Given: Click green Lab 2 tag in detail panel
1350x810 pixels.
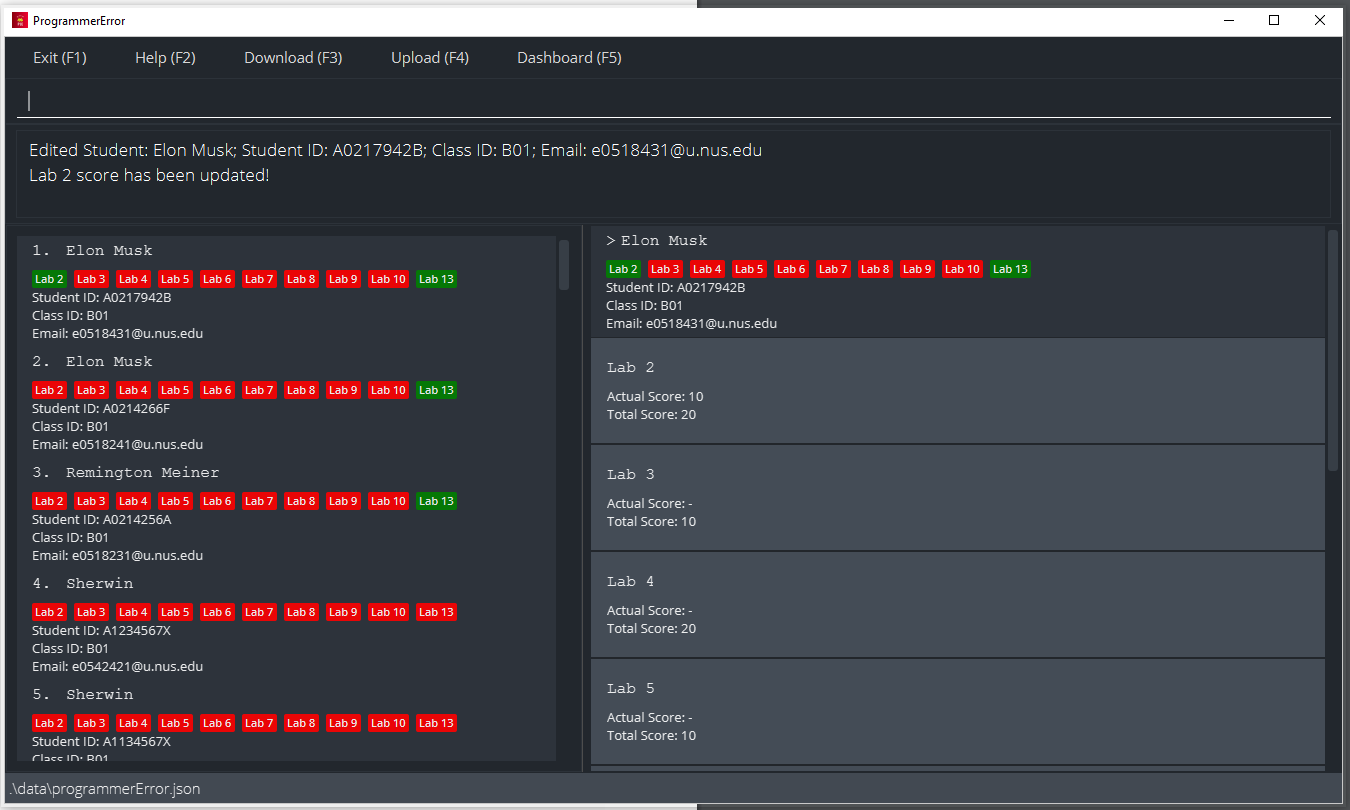Looking at the screenshot, I should tap(623, 269).
